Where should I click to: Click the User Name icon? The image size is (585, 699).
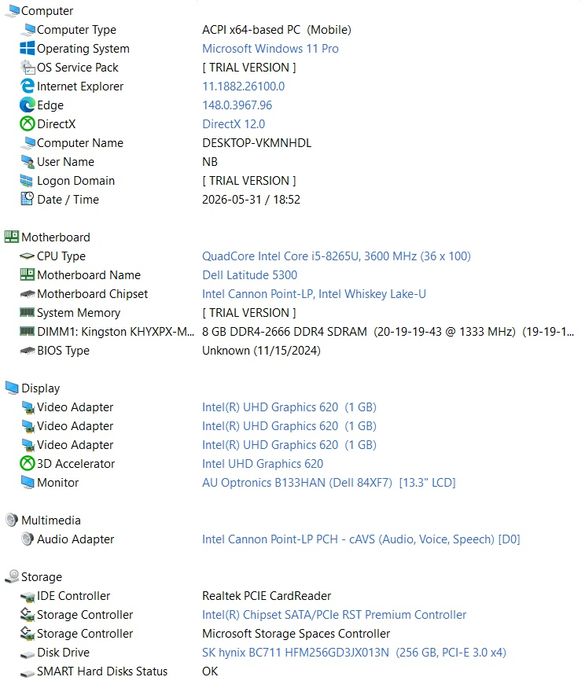[x=28, y=161]
